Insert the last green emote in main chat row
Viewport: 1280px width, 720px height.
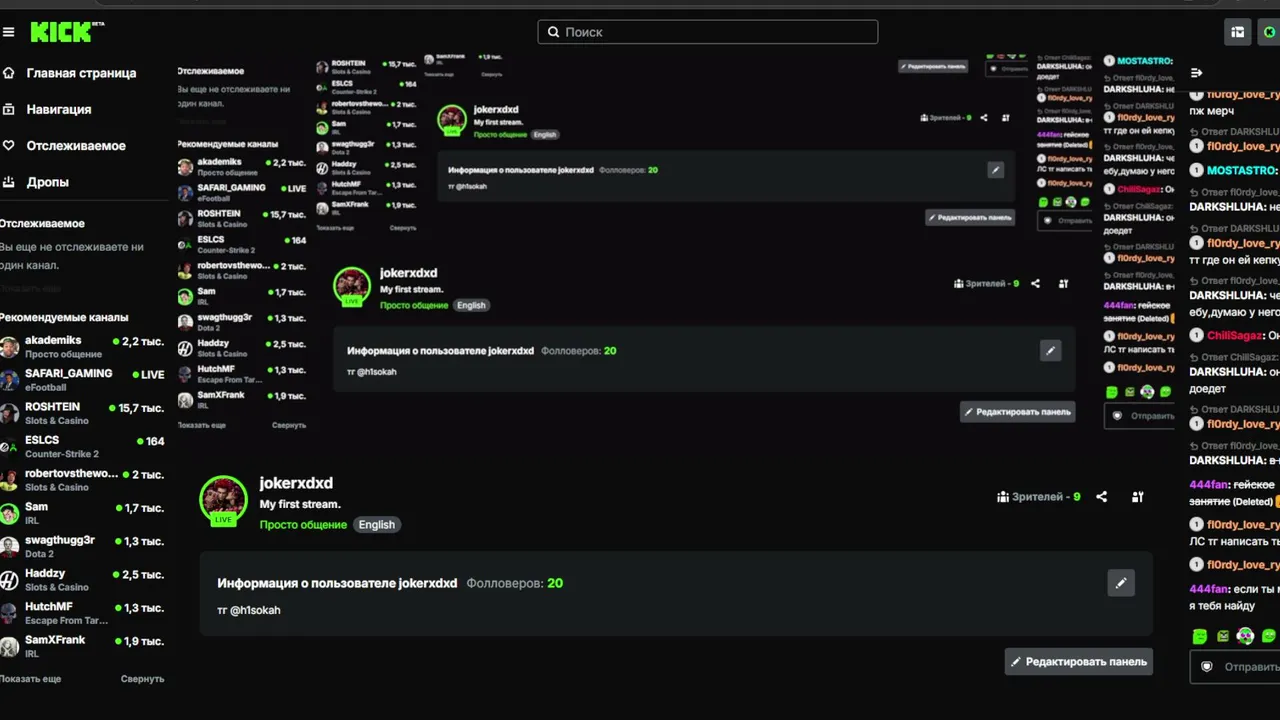1269,636
